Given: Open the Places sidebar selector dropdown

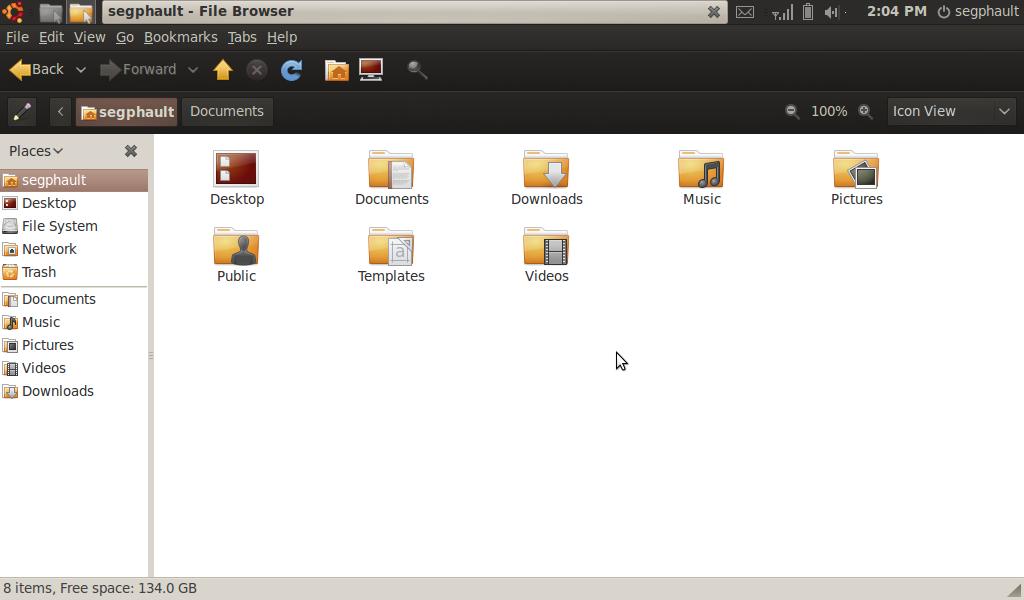Looking at the screenshot, I should pos(36,151).
